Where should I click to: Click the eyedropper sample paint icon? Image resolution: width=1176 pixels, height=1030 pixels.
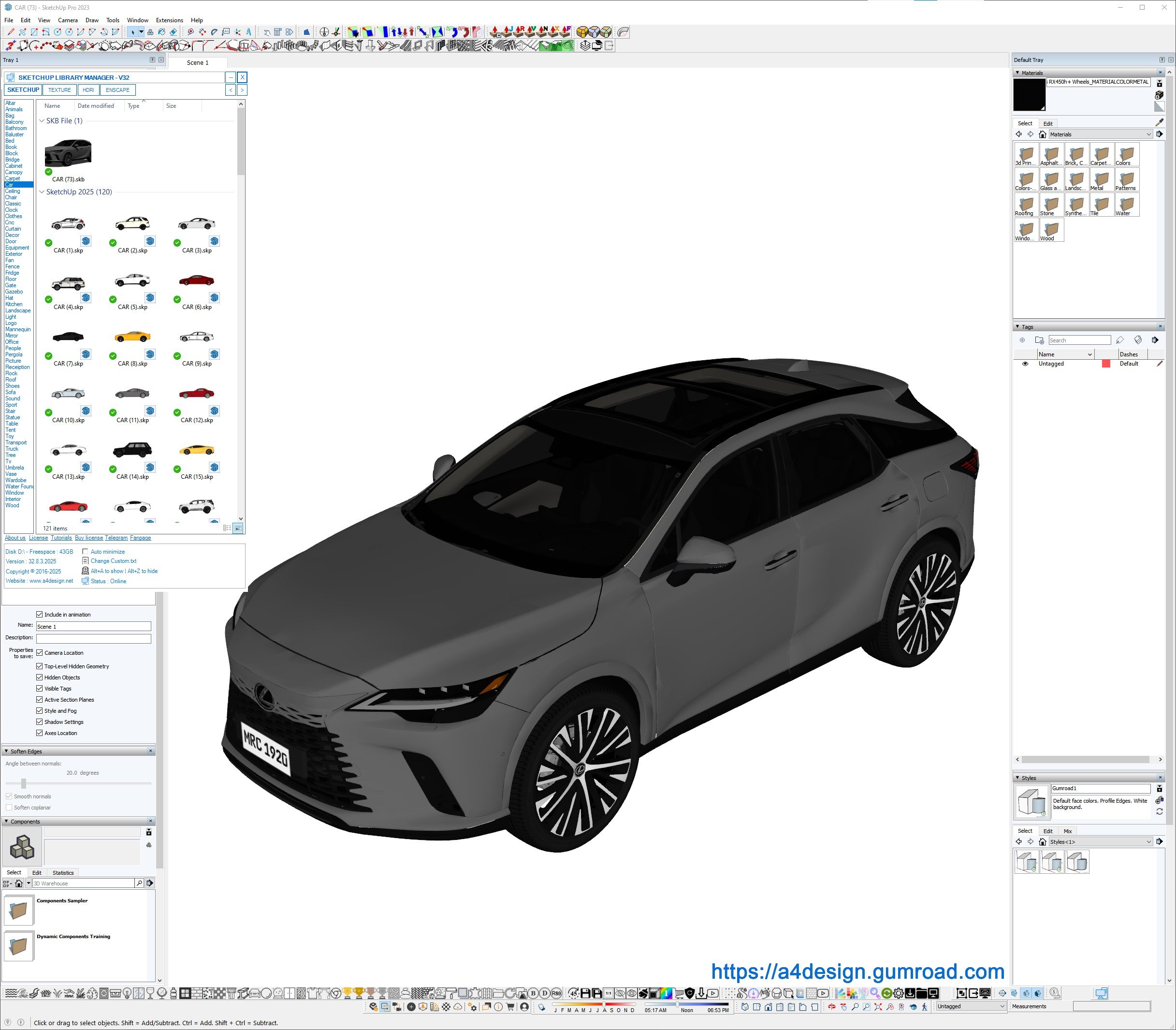(x=1159, y=122)
